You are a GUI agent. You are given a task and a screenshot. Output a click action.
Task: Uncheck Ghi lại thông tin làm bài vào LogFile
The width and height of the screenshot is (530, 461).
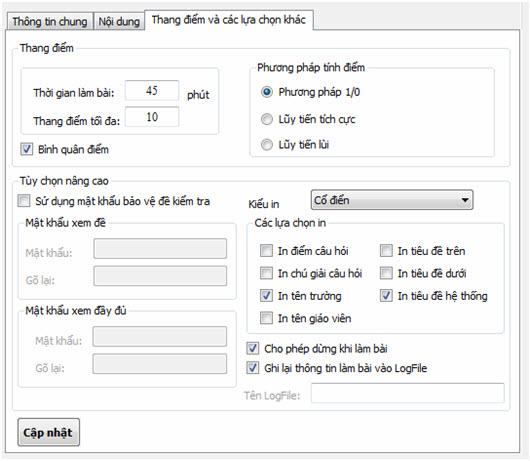pos(253,368)
